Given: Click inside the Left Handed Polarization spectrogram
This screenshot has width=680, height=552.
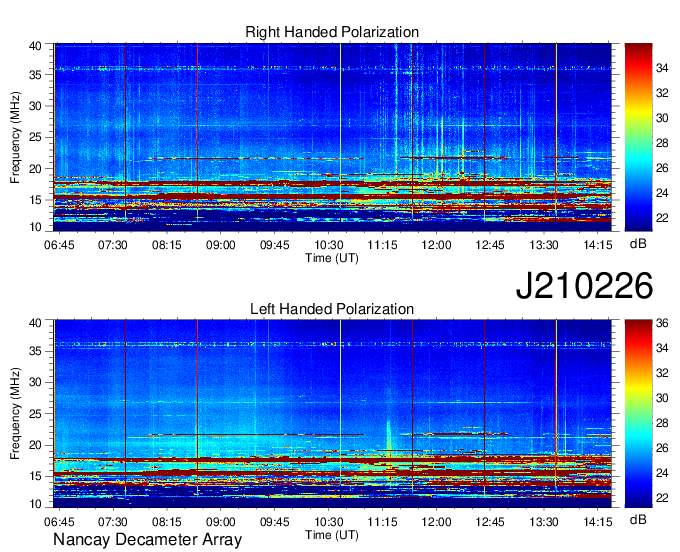Looking at the screenshot, I should coord(332,414).
